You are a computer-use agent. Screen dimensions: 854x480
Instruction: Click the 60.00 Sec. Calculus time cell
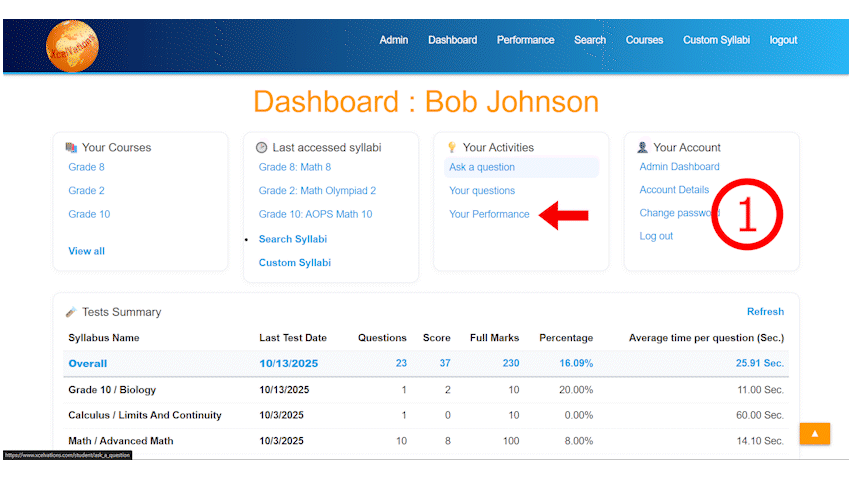click(x=760, y=415)
